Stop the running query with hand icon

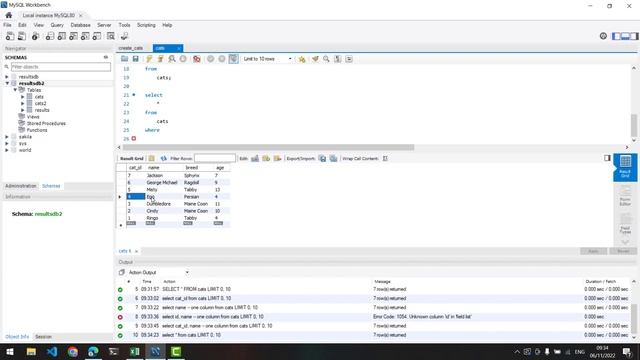point(183,59)
